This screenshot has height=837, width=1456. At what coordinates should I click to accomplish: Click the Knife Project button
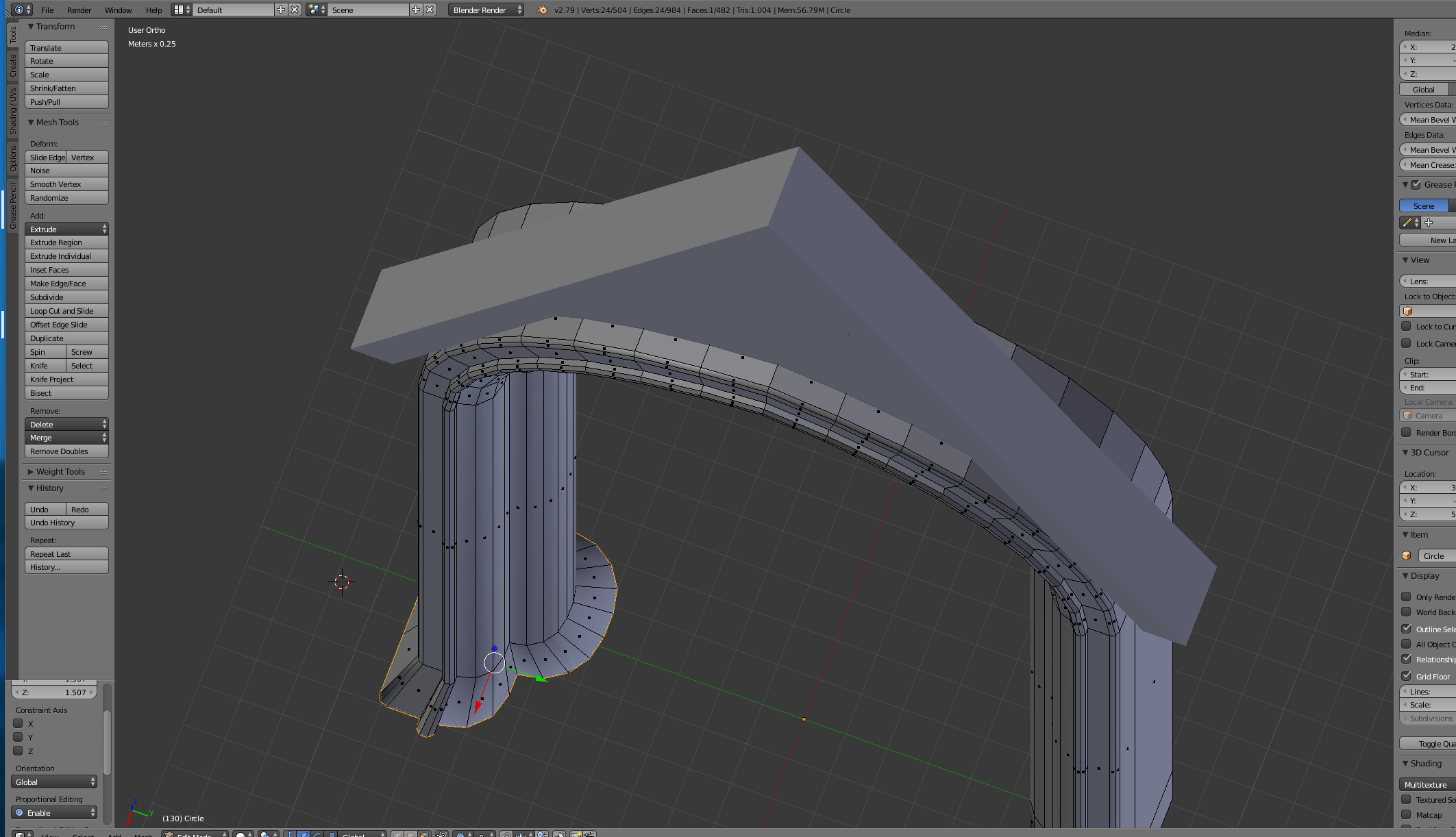[66, 379]
